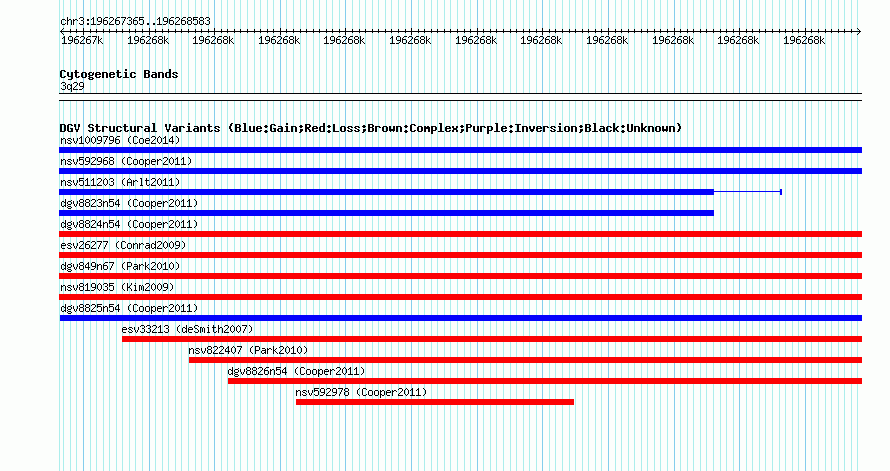The width and height of the screenshot is (890, 471).
Task: Click the nsv592978 (Cooper2011) short red bar
Action: (x=435, y=402)
